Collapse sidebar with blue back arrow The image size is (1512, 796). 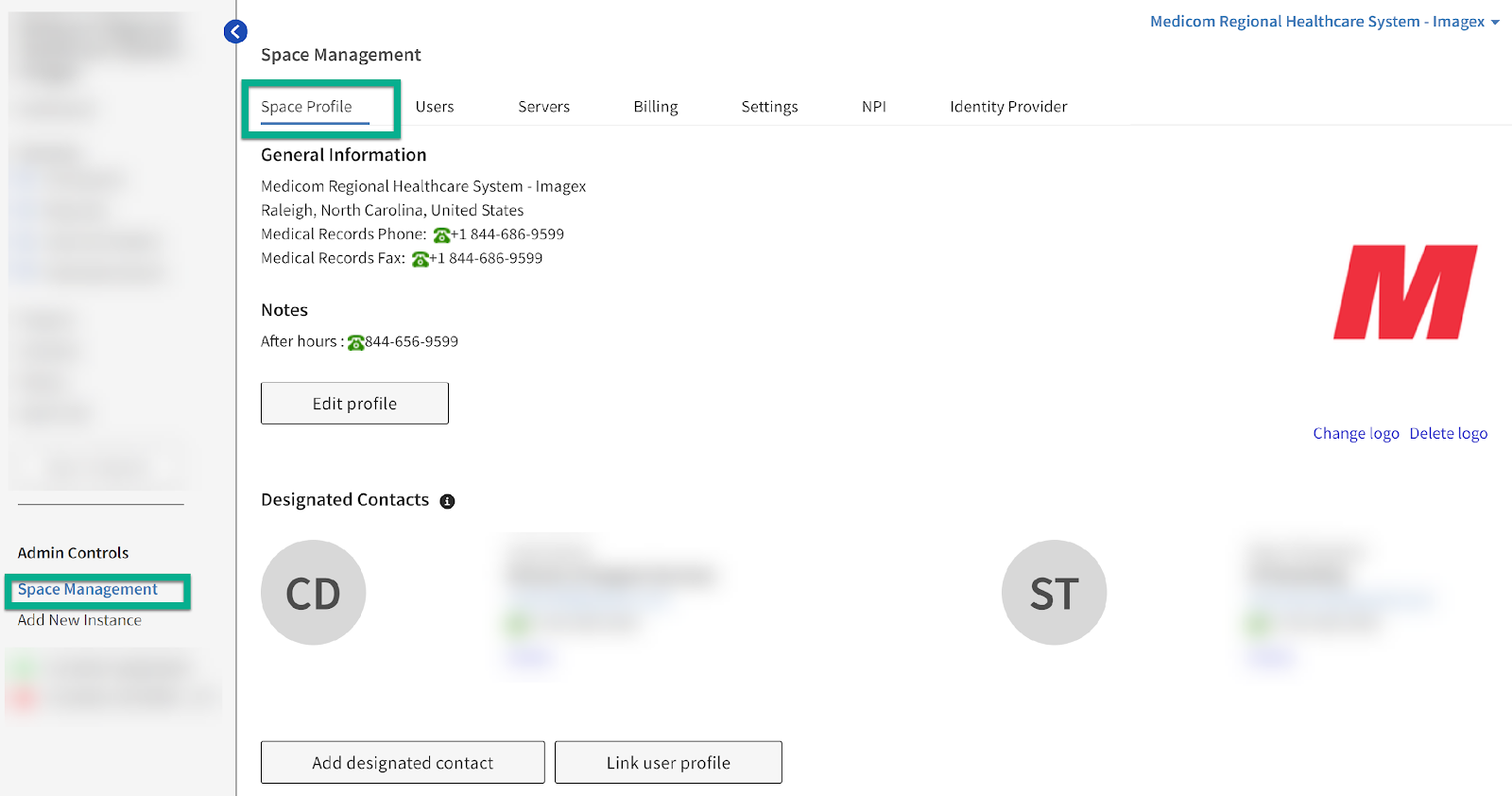pyautogui.click(x=235, y=32)
